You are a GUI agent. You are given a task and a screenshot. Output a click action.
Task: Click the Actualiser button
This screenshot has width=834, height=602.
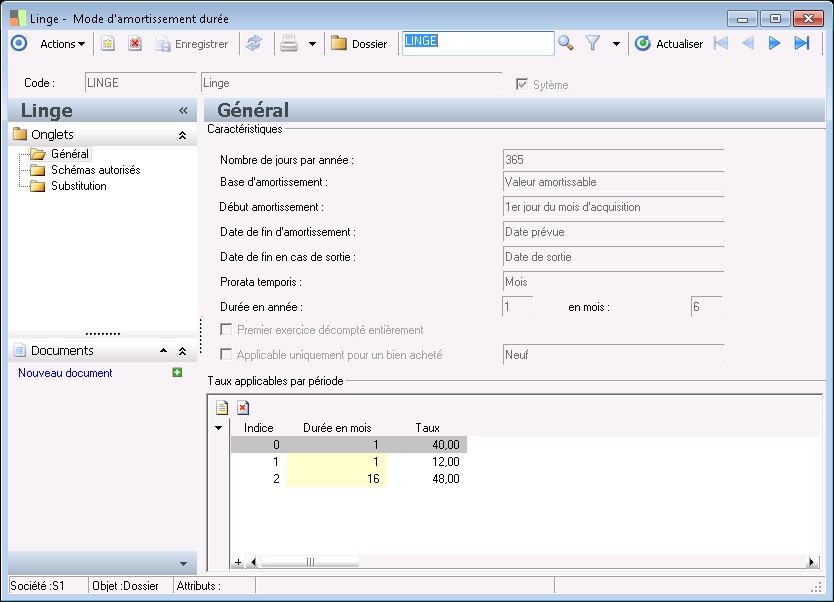point(669,44)
